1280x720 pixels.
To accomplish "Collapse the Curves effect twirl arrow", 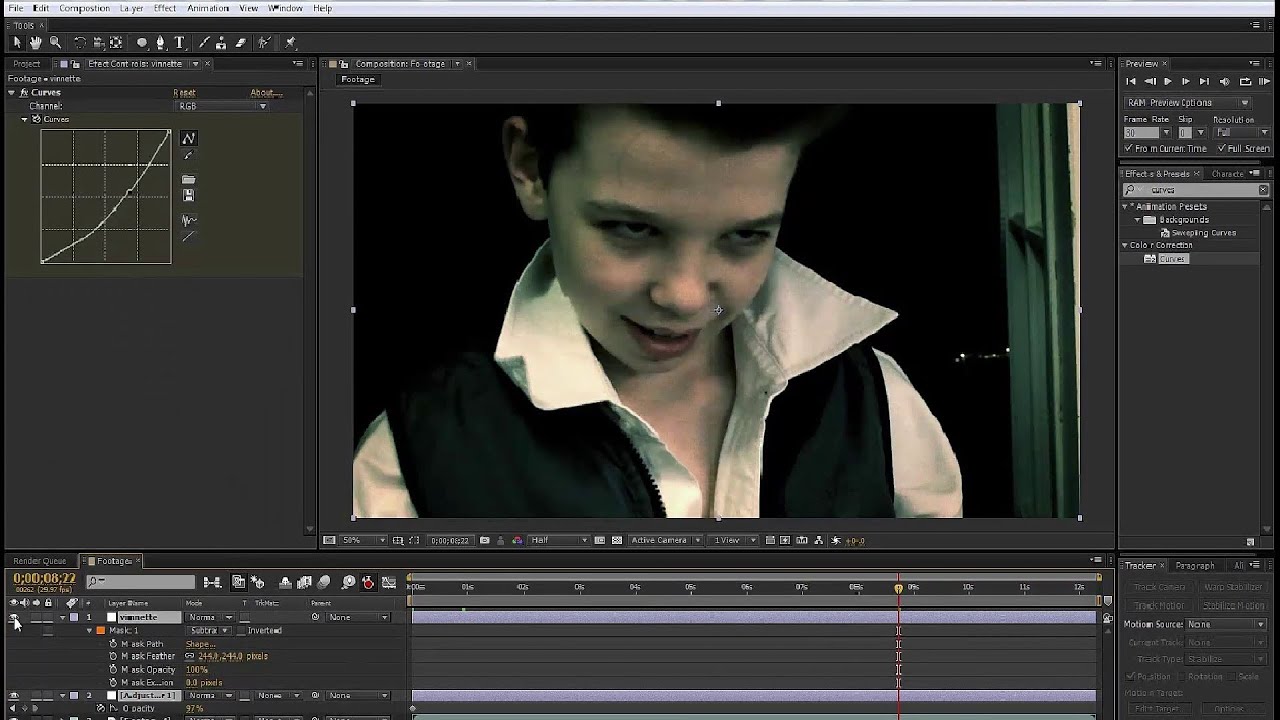I will [x=11, y=92].
